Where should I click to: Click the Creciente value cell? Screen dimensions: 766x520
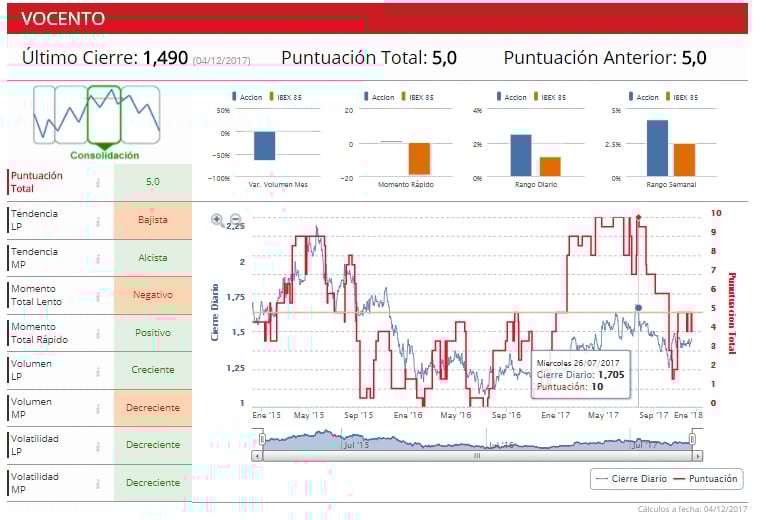153,370
